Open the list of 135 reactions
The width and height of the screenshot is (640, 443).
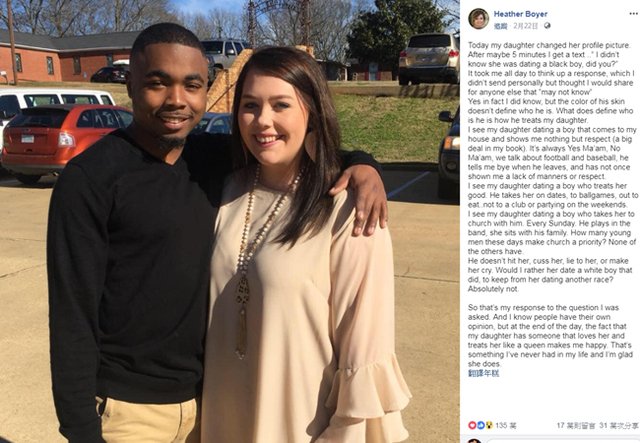click(x=506, y=425)
